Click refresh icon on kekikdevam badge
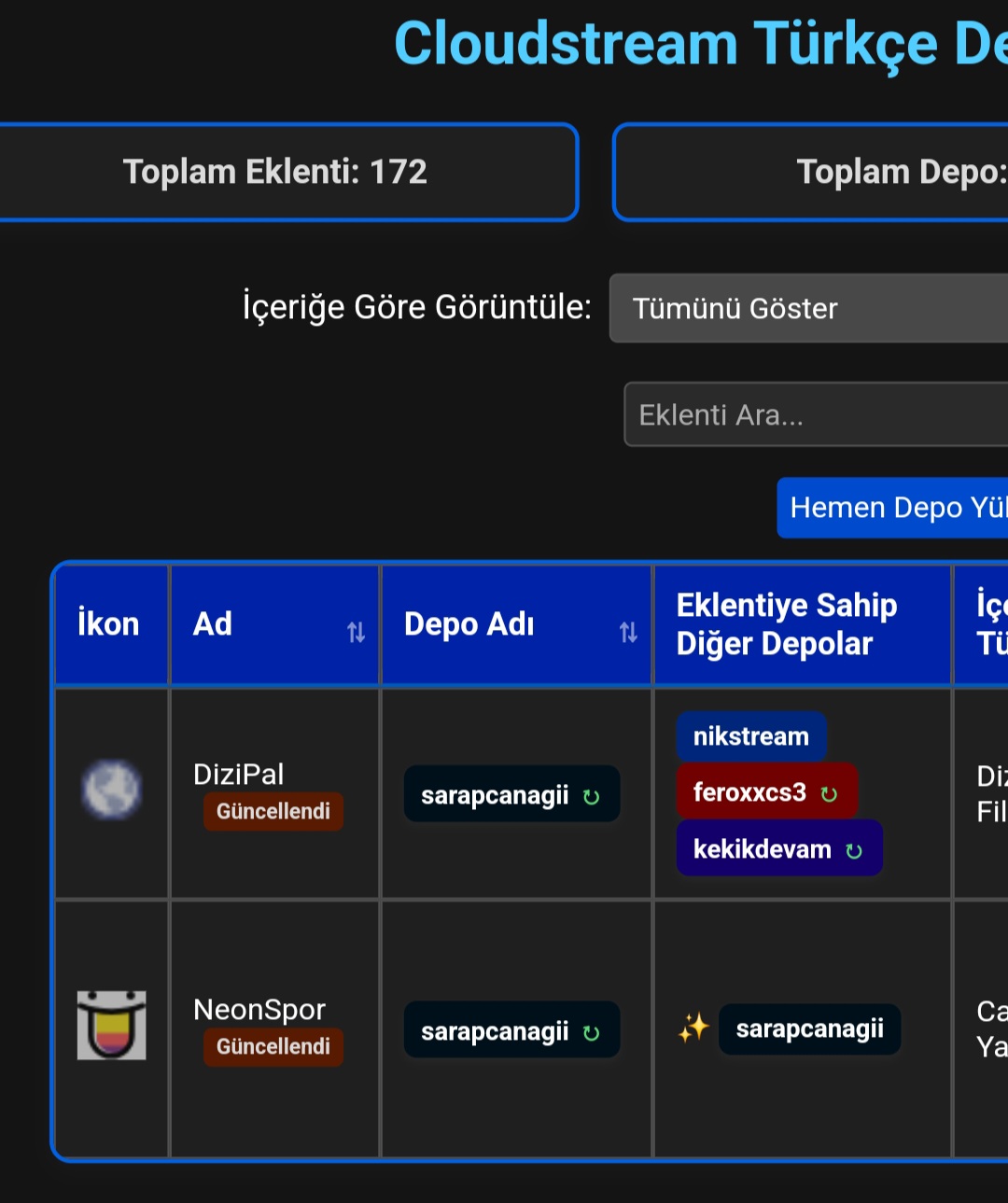Screen dimensions: 1008x1203 (854, 851)
